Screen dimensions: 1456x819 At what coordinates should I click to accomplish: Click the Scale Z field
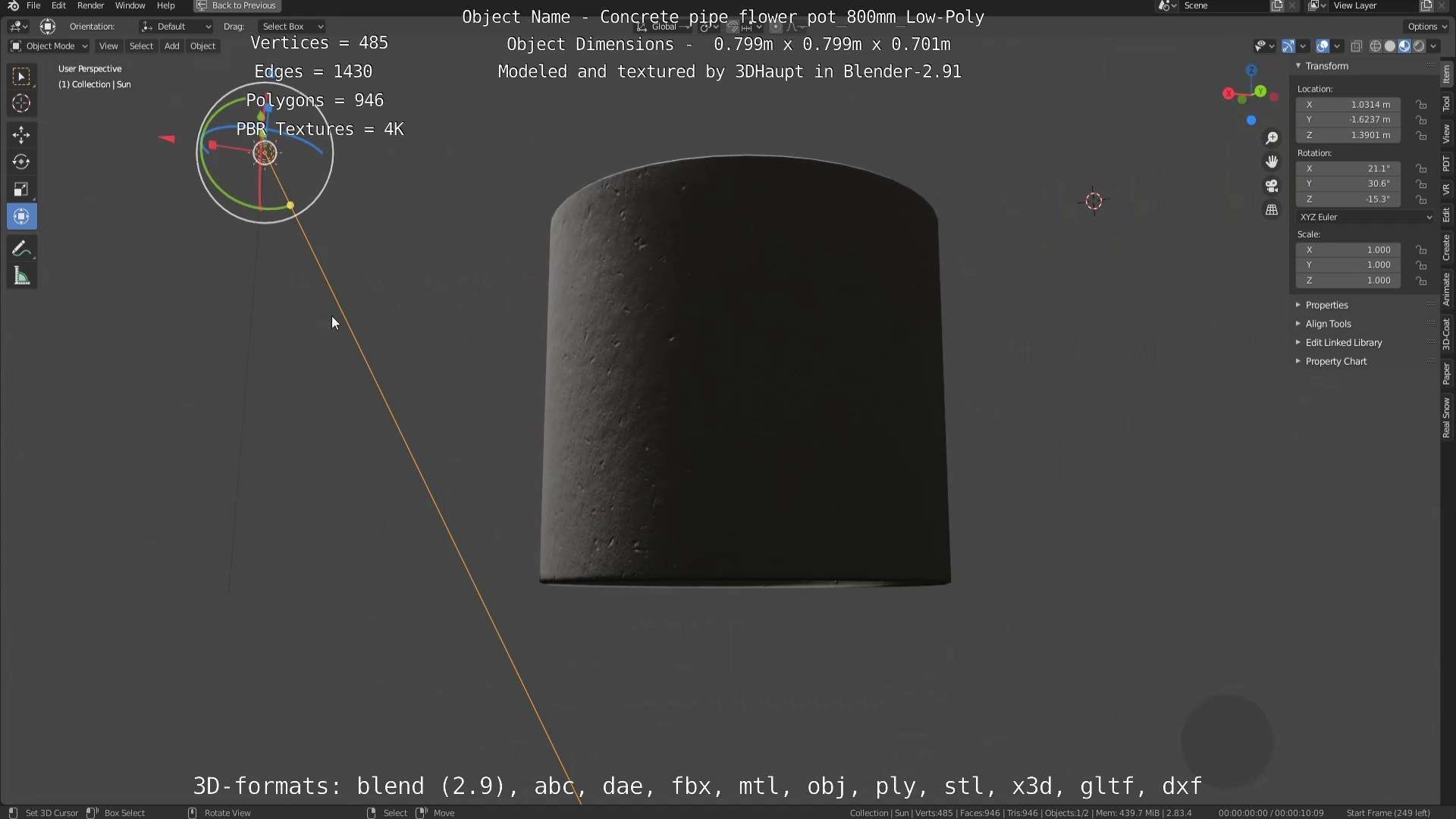1348,281
